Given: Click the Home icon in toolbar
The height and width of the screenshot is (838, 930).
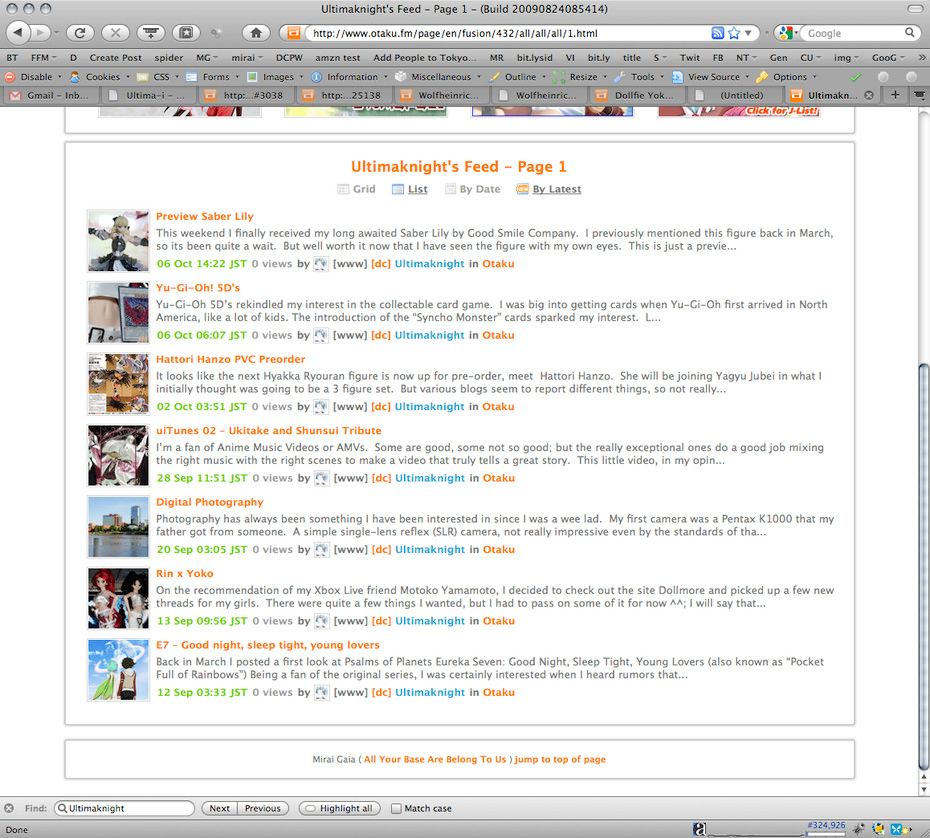Looking at the screenshot, I should click(x=256, y=33).
